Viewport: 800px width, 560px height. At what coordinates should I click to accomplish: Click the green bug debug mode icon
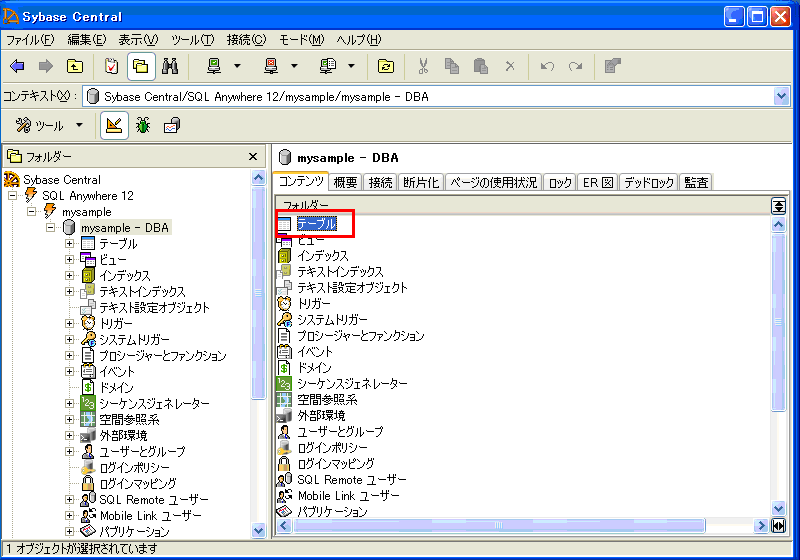[x=143, y=125]
